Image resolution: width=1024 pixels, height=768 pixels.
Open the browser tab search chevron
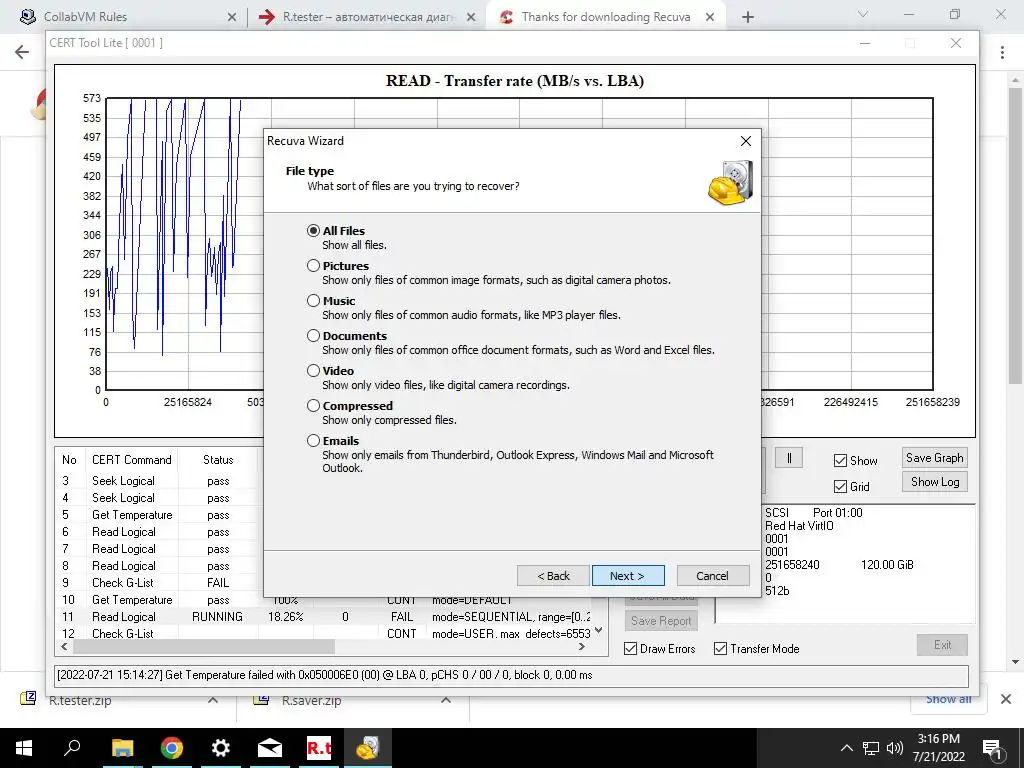click(863, 14)
